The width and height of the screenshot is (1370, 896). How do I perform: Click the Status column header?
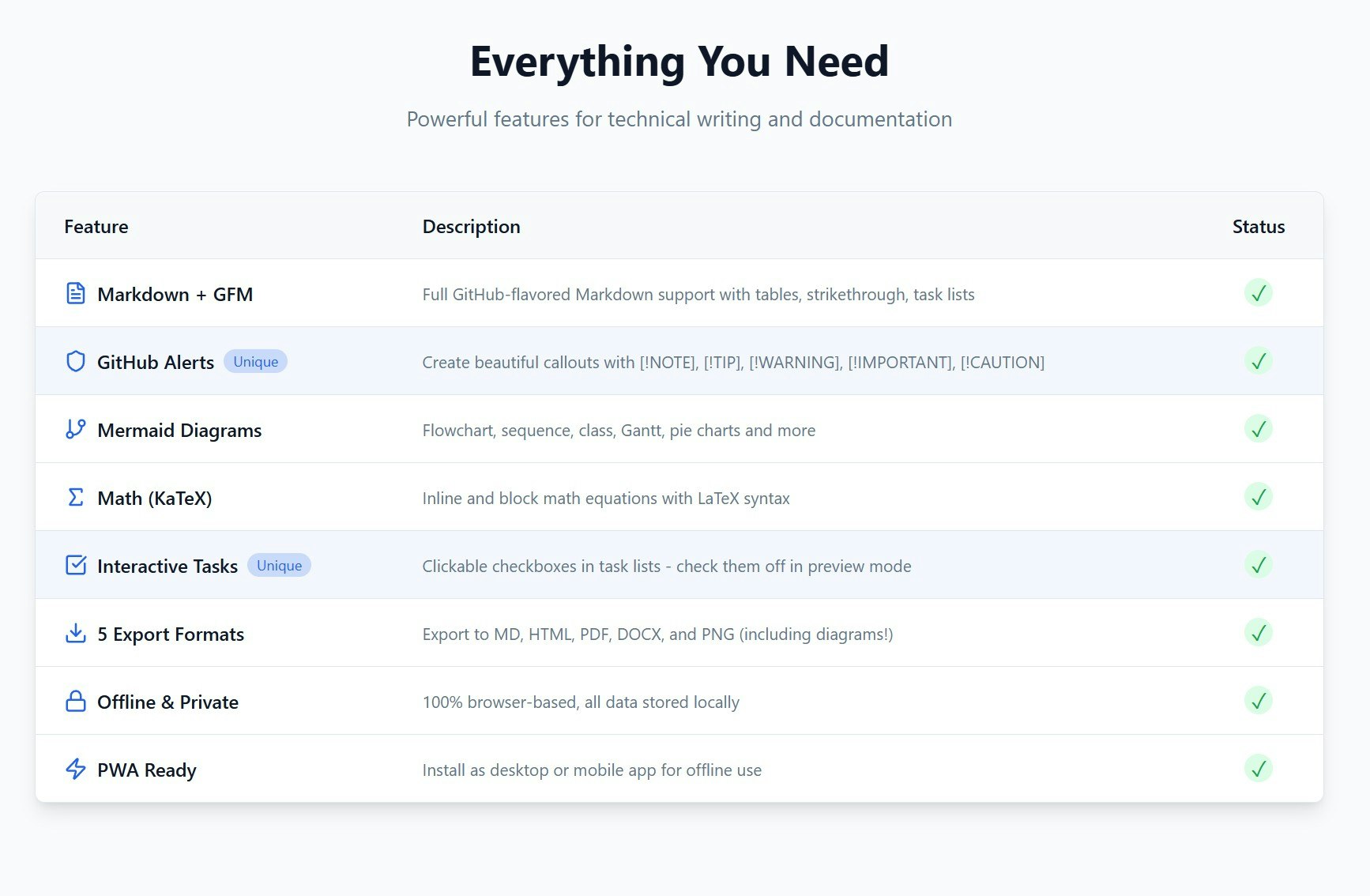[x=1259, y=227]
